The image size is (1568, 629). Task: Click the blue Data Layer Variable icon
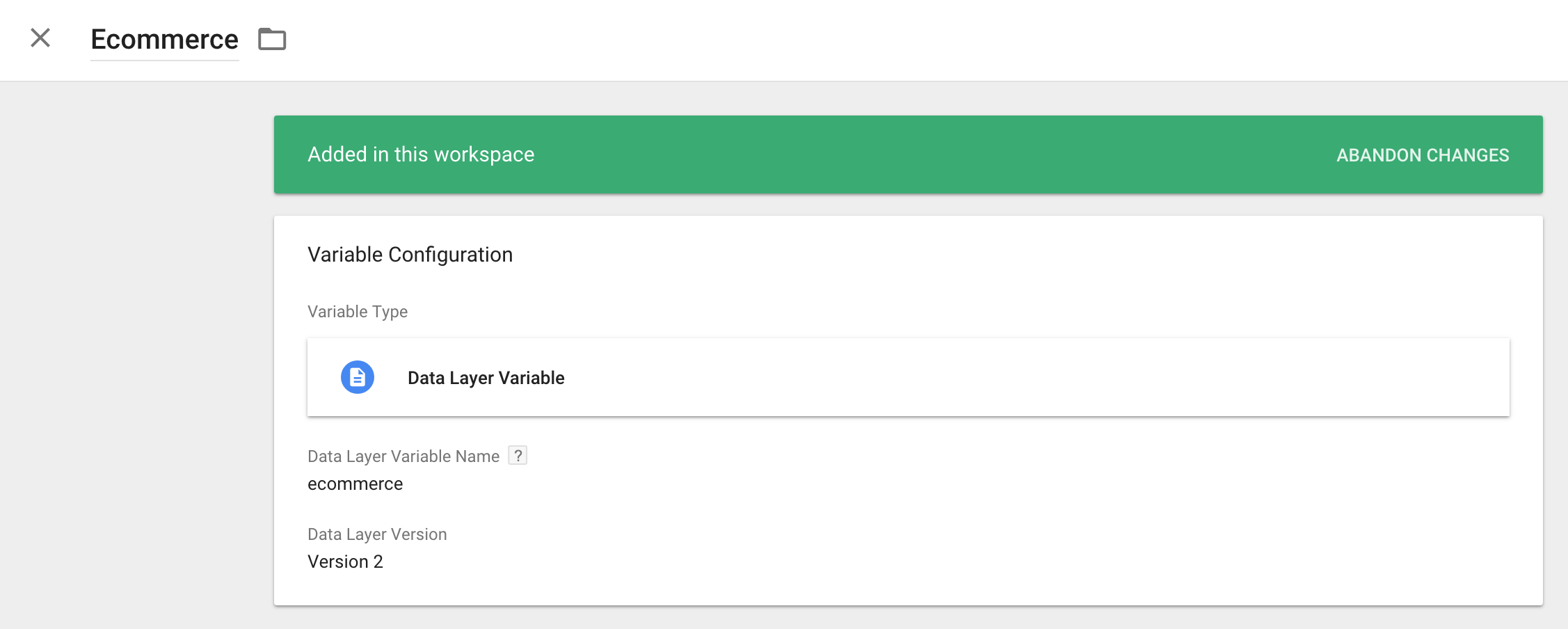pyautogui.click(x=357, y=377)
